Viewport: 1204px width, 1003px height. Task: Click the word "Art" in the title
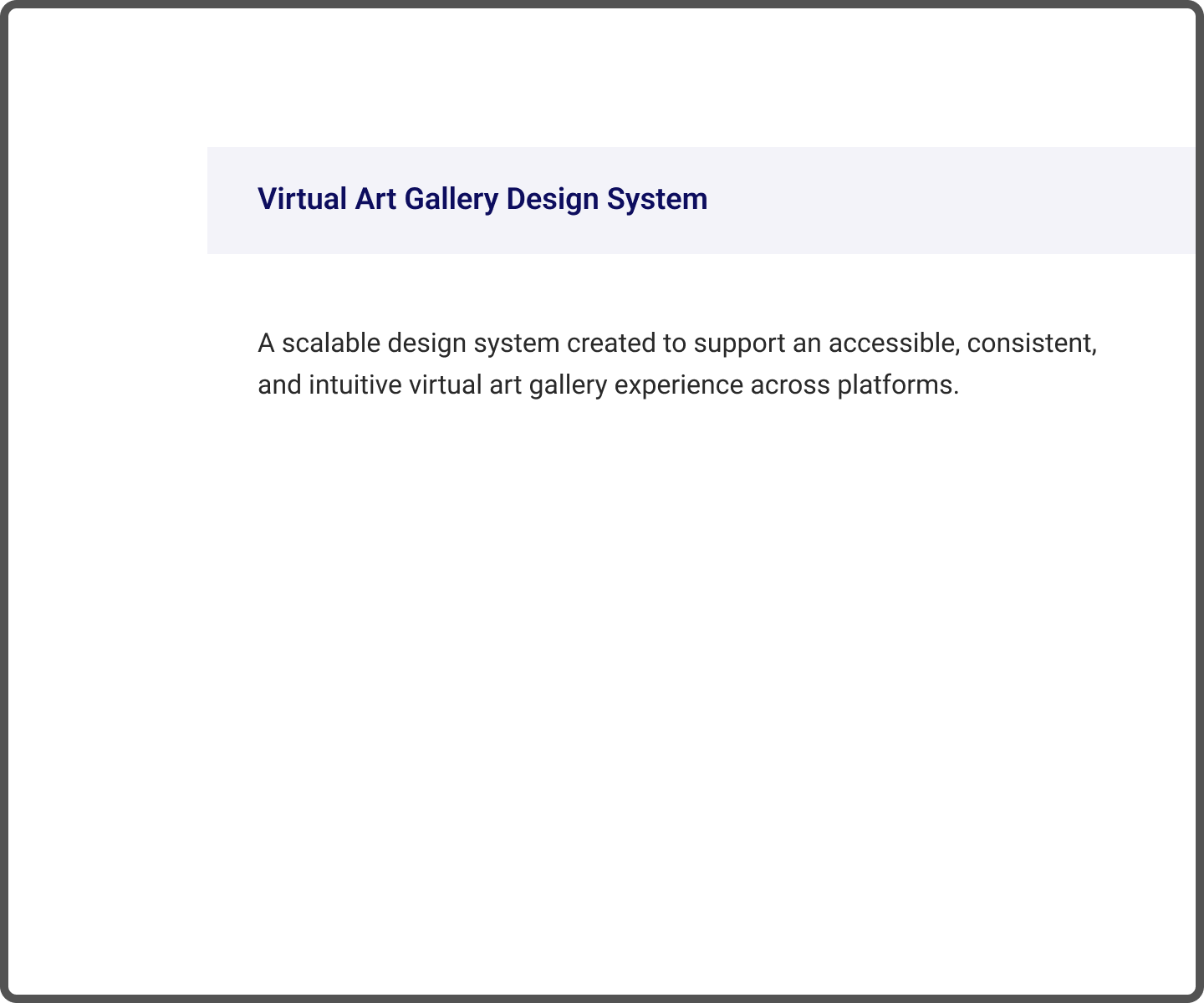click(375, 200)
